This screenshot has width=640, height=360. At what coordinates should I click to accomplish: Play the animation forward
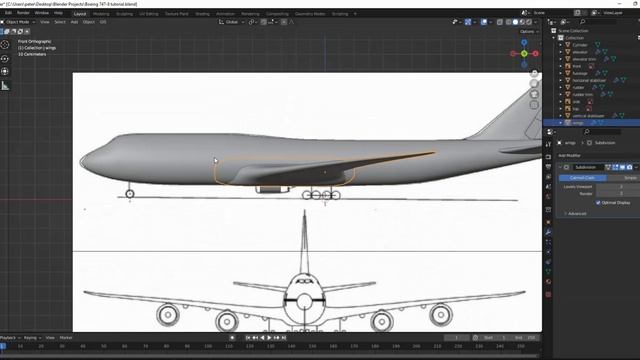(x=269, y=338)
